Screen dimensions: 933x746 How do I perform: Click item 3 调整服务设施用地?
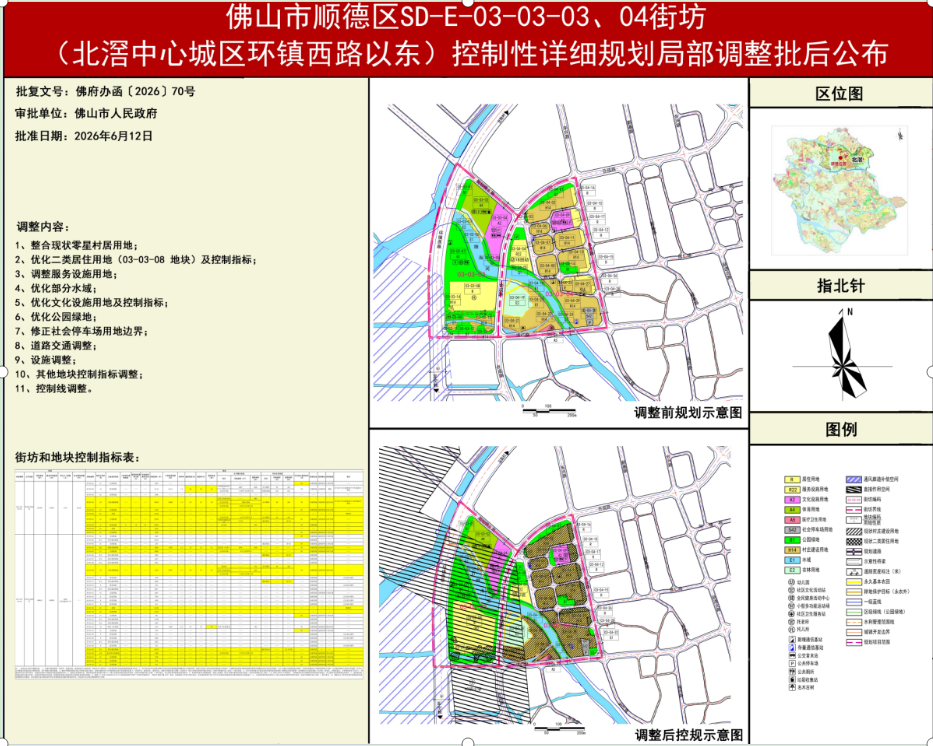(66, 274)
